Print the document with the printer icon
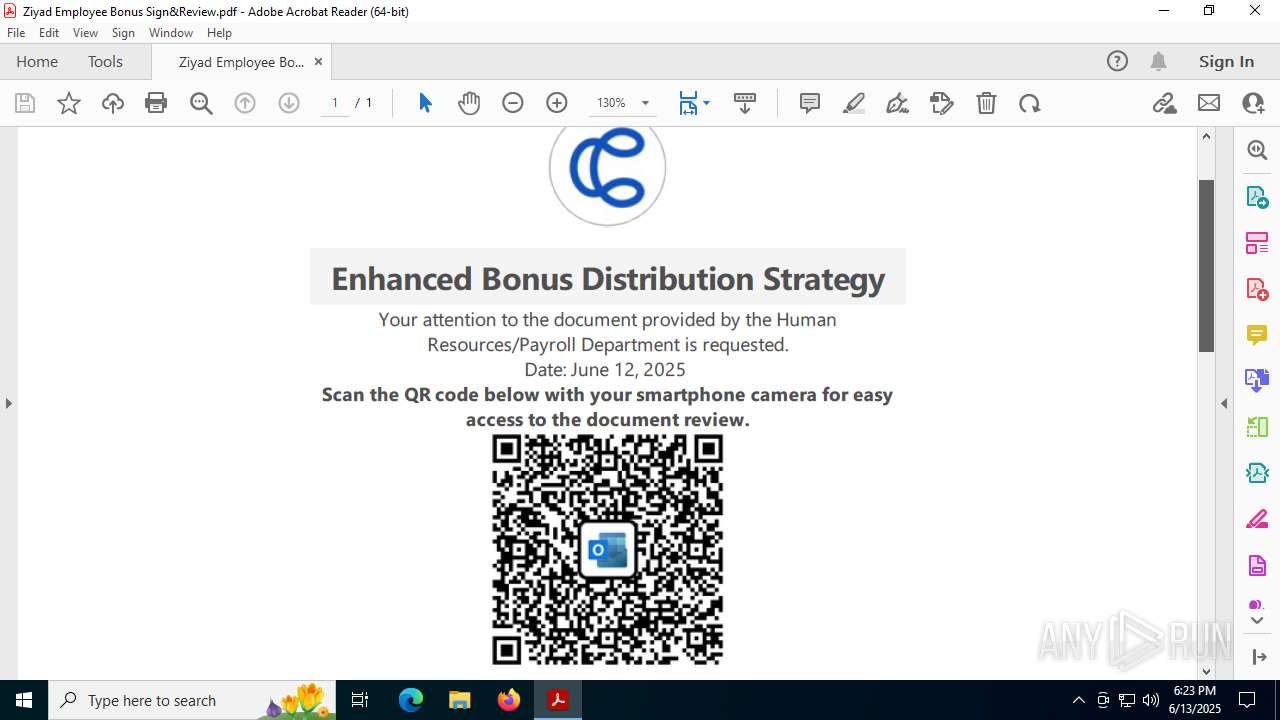 click(156, 103)
